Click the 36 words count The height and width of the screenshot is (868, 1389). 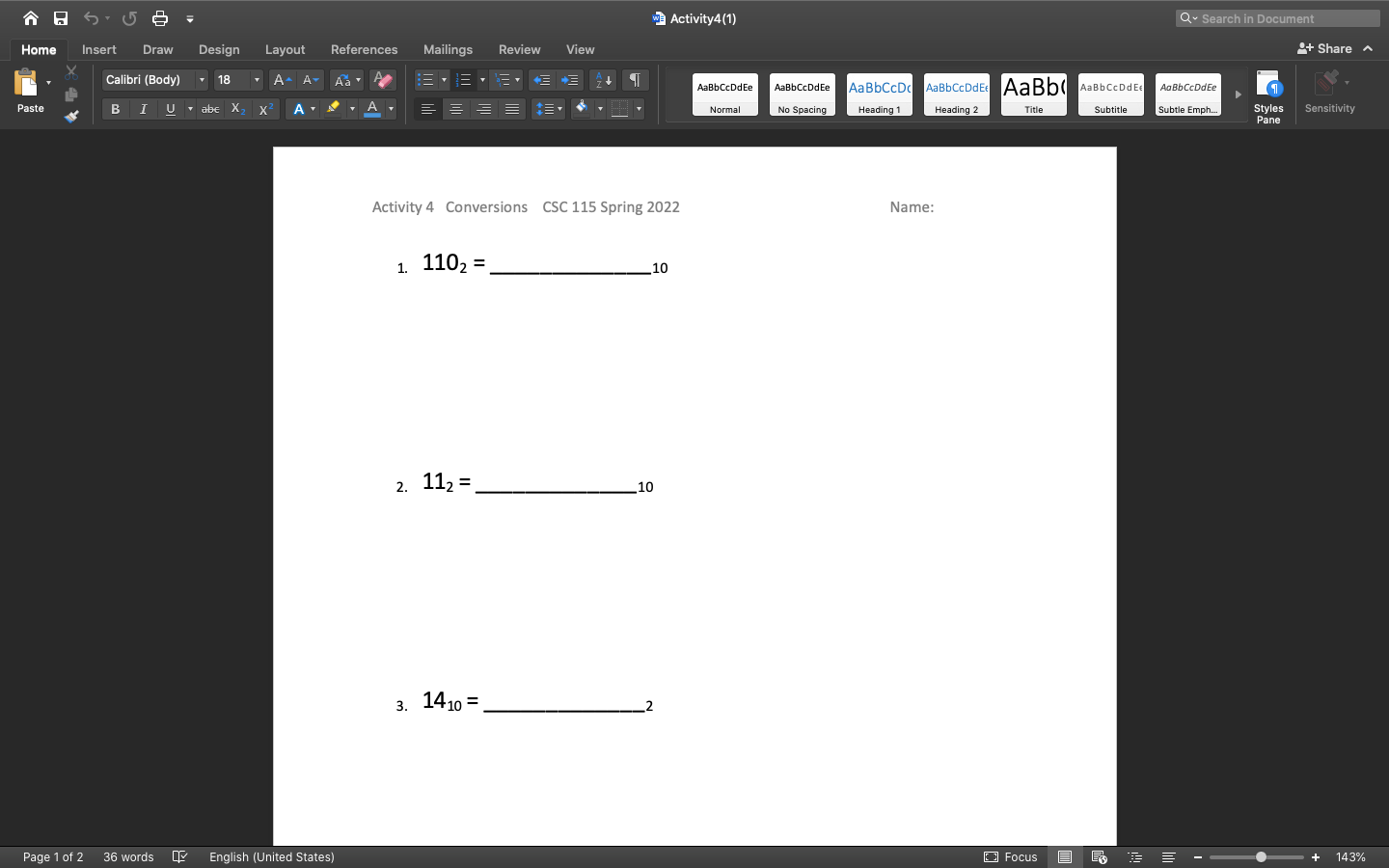tap(128, 856)
